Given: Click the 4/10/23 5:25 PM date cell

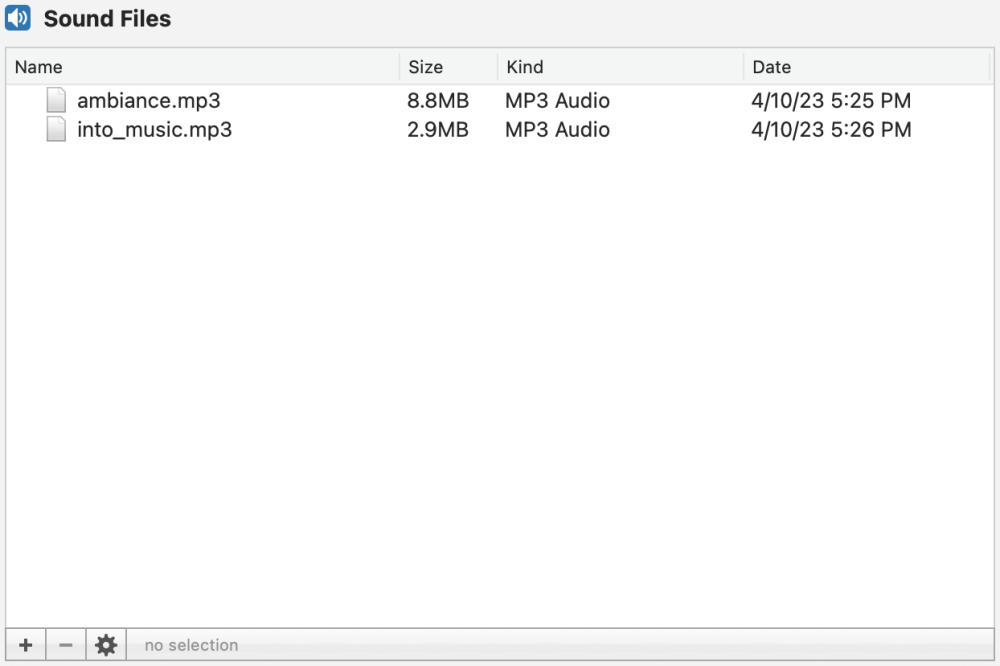Looking at the screenshot, I should pyautogui.click(x=831, y=100).
